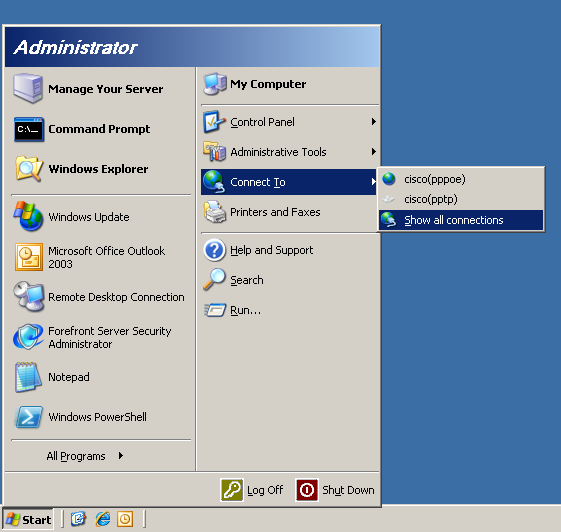
Task: Open the Connect To menu item
Action: tap(288, 182)
